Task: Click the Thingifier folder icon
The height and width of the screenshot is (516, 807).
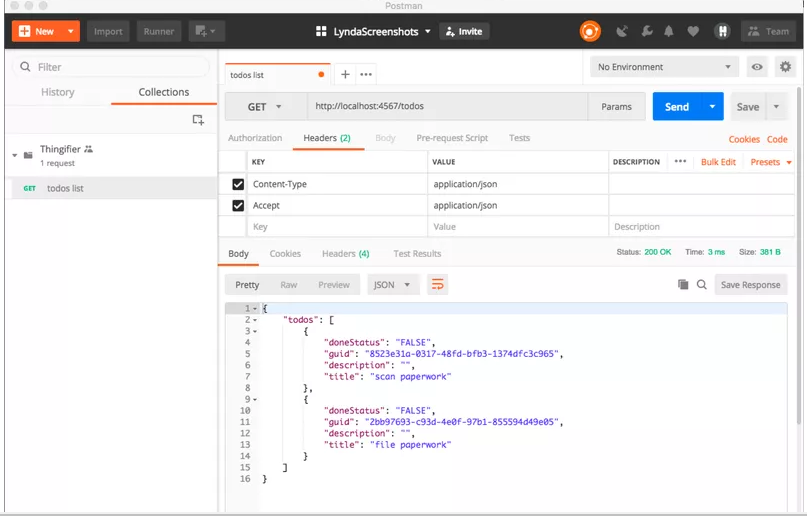Action: 28,155
